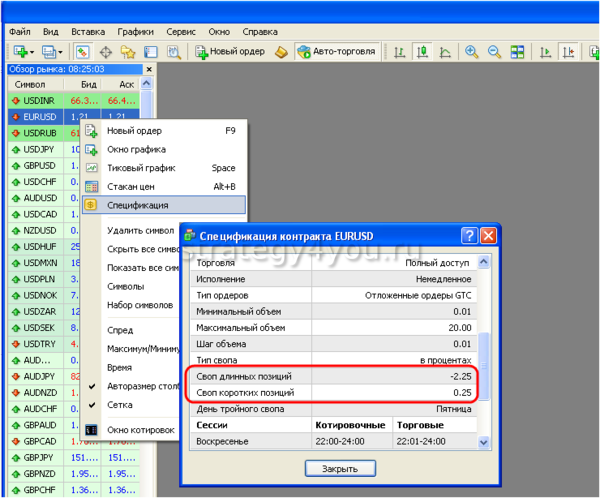
Task: Choose Спецификация in the context menu
Action: (x=138, y=204)
